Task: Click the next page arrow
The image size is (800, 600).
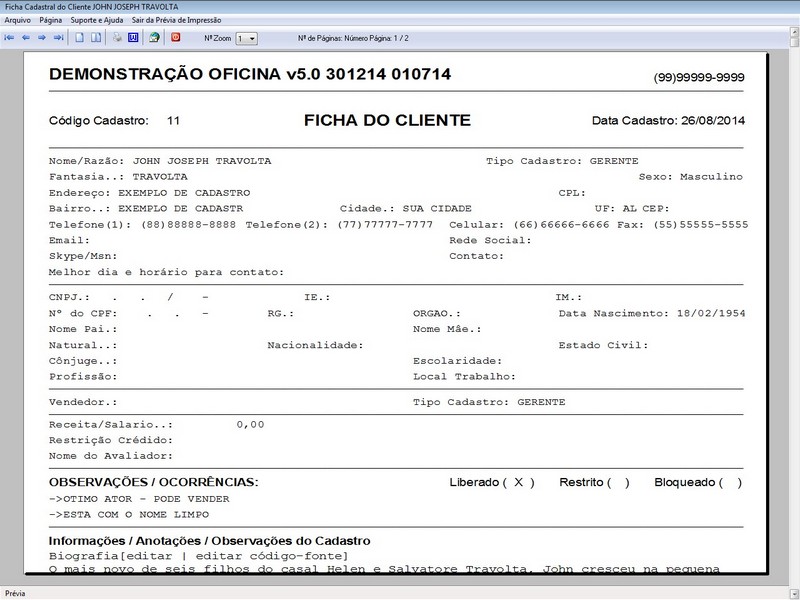Action: (x=42, y=38)
